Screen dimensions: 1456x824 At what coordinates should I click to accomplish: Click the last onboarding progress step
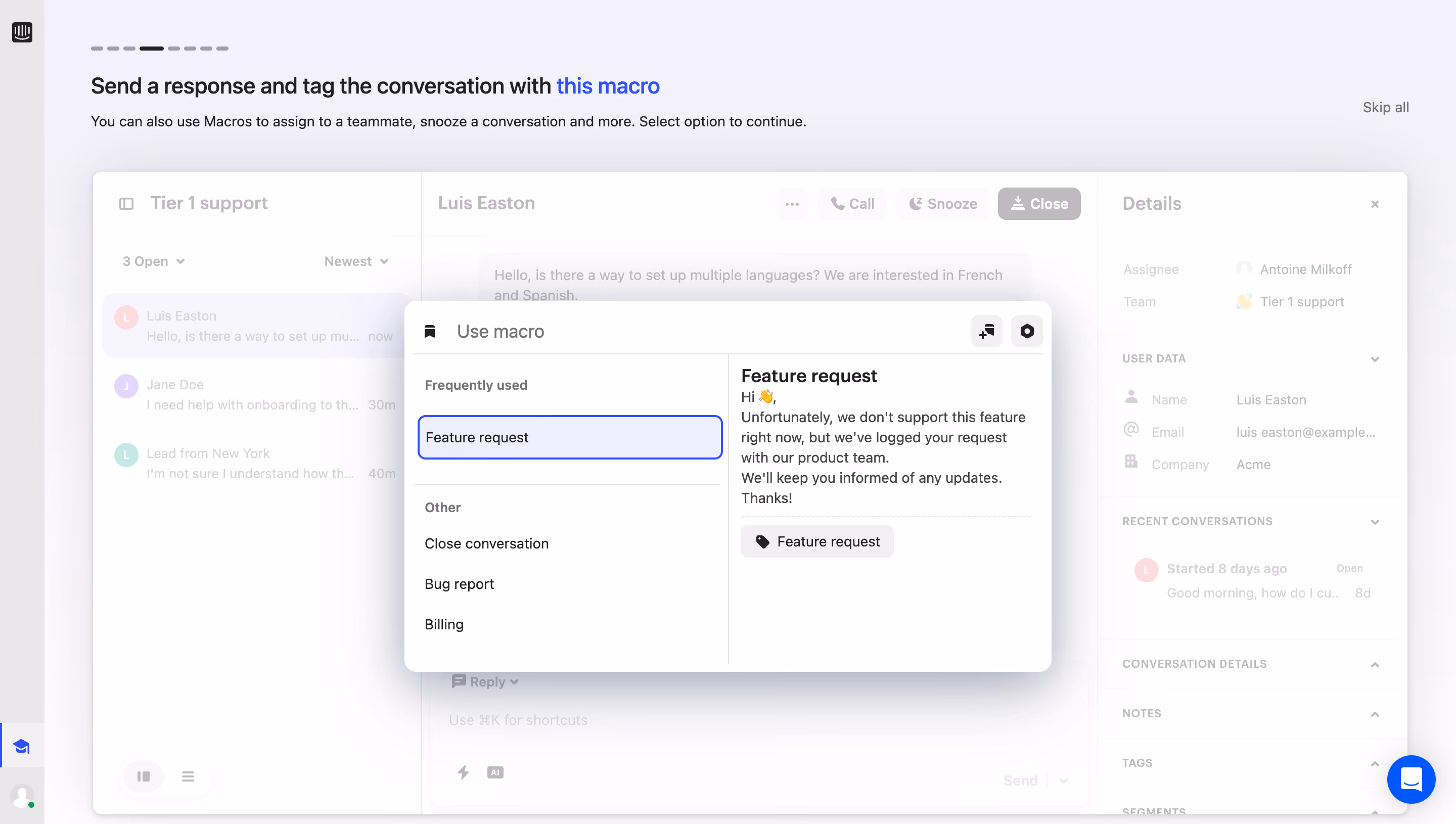point(222,49)
